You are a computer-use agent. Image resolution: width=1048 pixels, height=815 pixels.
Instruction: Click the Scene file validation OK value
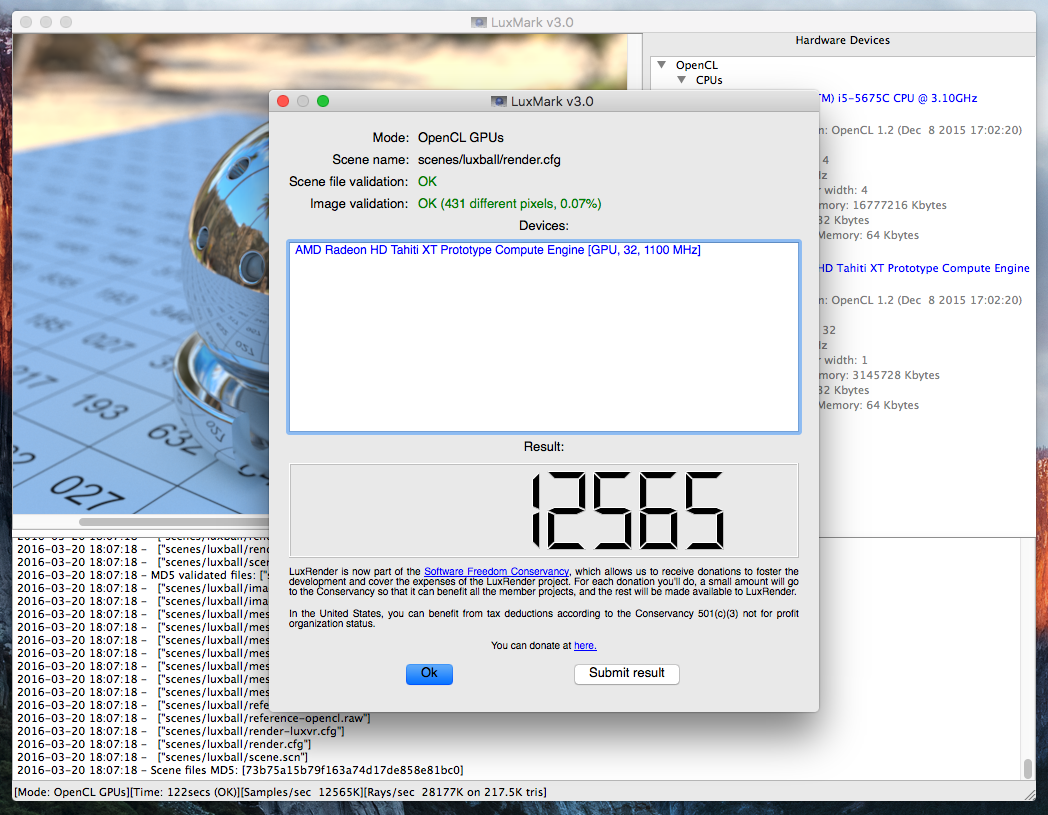click(427, 182)
